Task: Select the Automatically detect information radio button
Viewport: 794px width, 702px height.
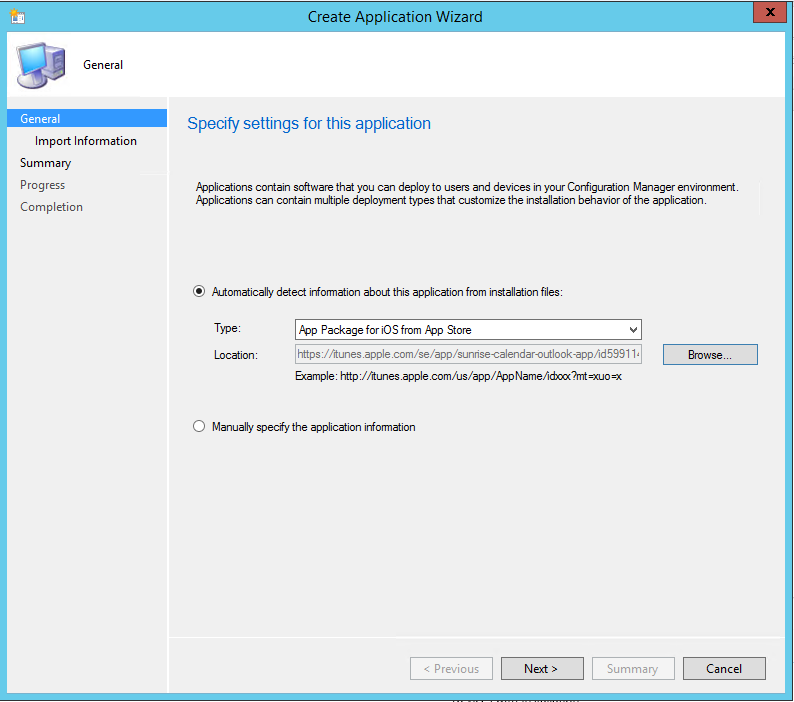Action: pos(198,292)
